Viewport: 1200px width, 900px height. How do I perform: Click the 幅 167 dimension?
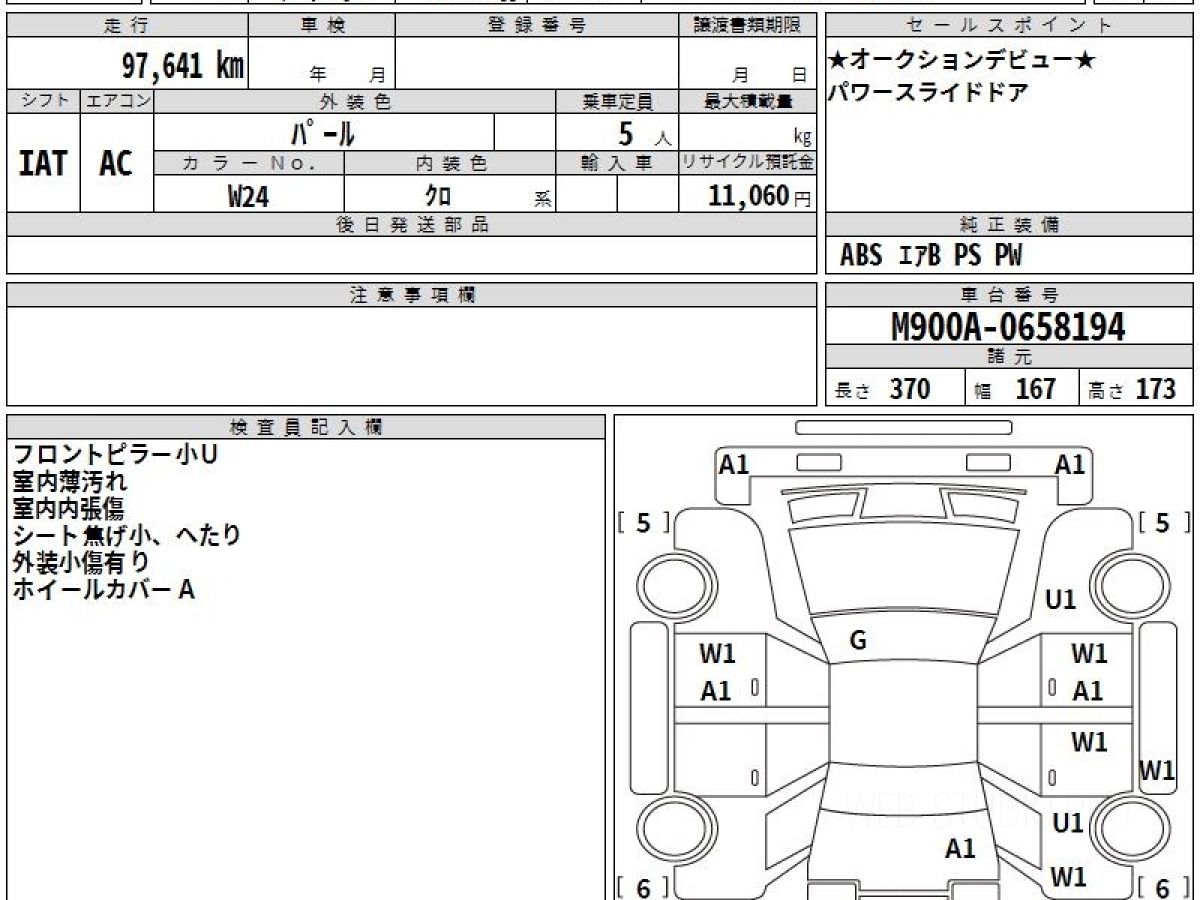[1015, 389]
